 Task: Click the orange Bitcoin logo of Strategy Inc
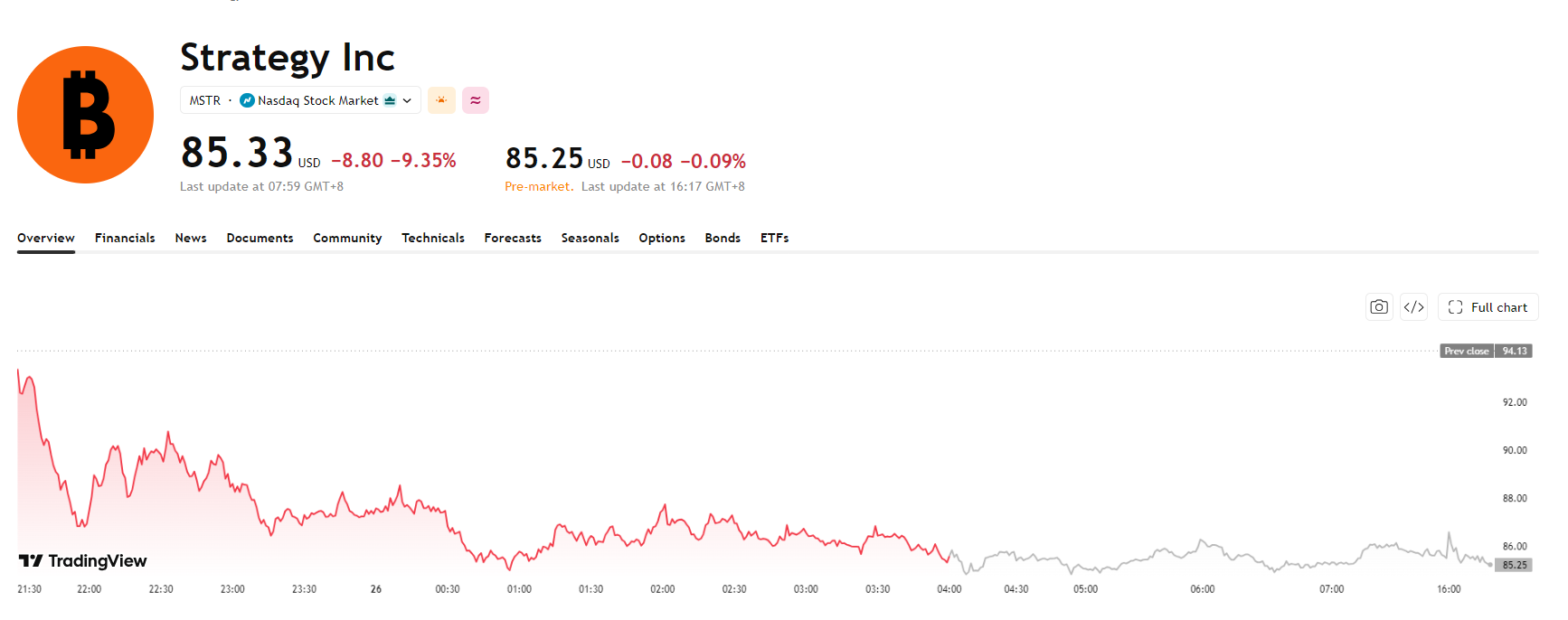[x=85, y=115]
